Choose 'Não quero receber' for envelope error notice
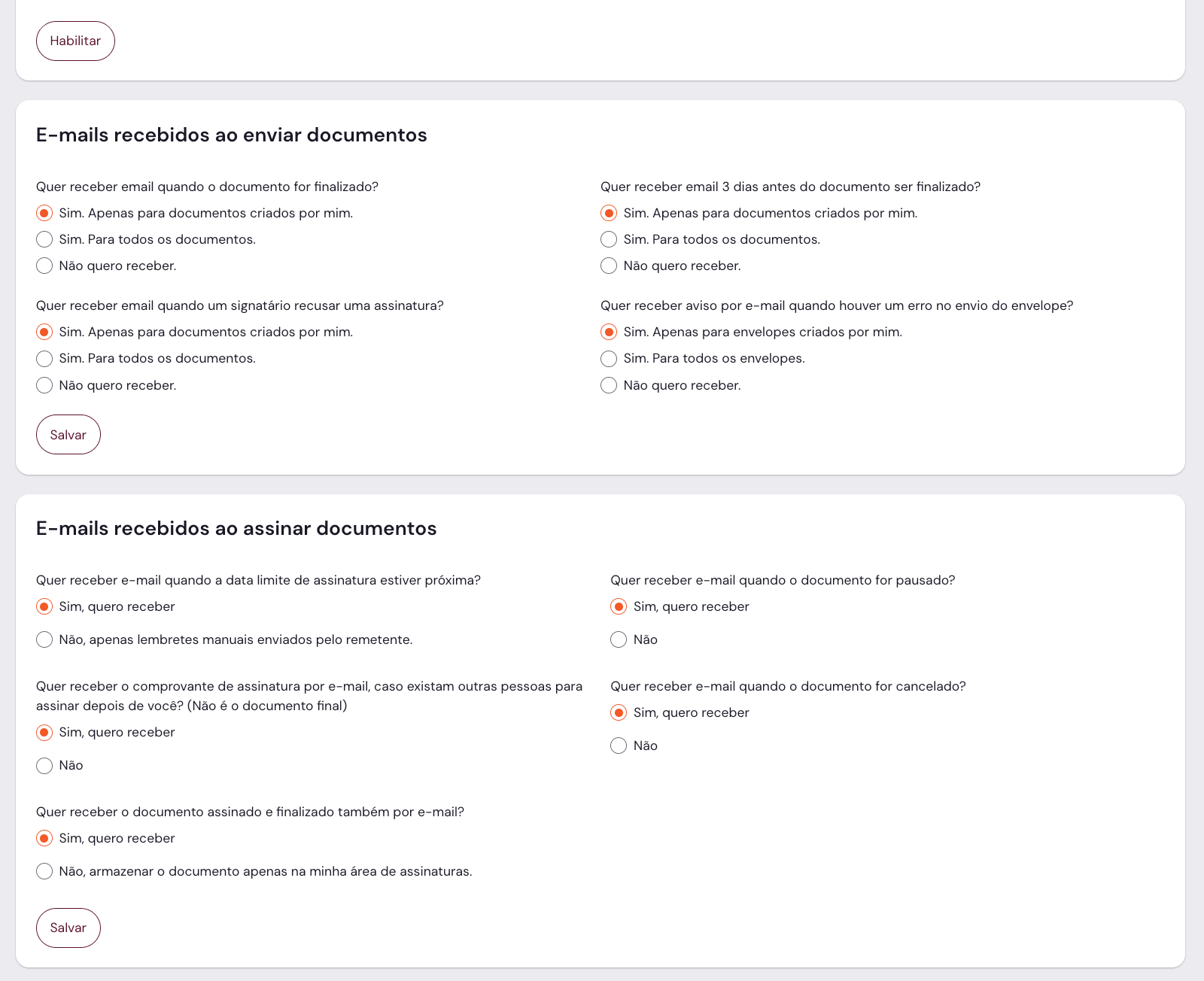Image resolution: width=1204 pixels, height=981 pixels. tap(609, 385)
